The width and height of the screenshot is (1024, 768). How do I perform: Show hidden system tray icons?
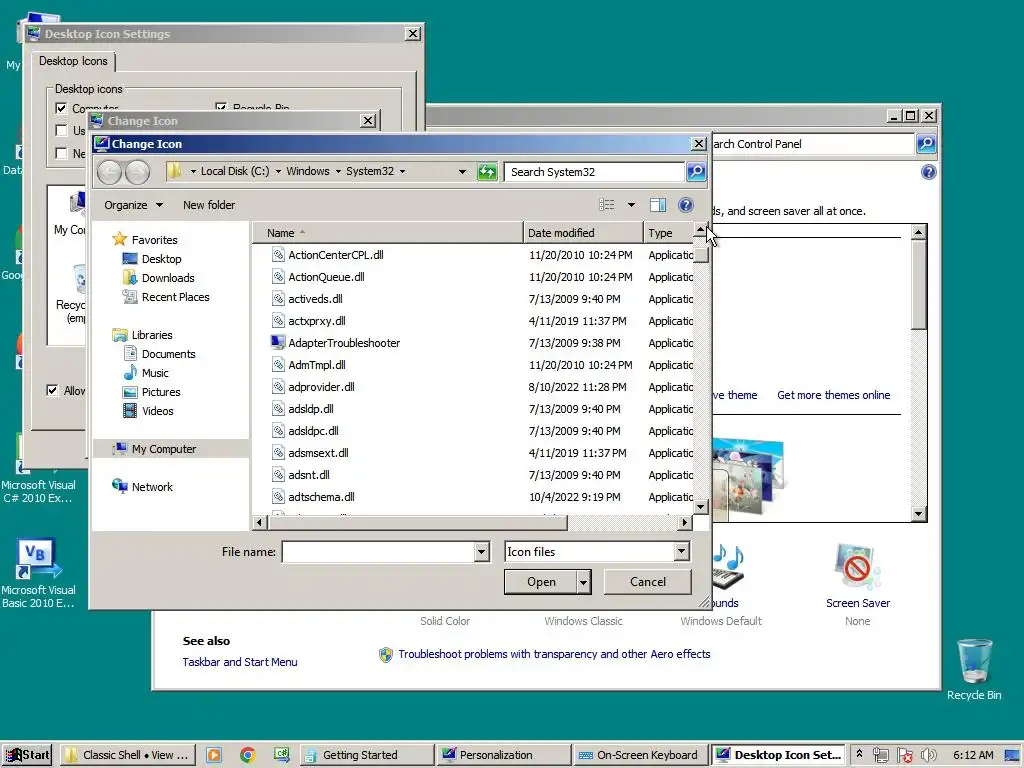859,754
